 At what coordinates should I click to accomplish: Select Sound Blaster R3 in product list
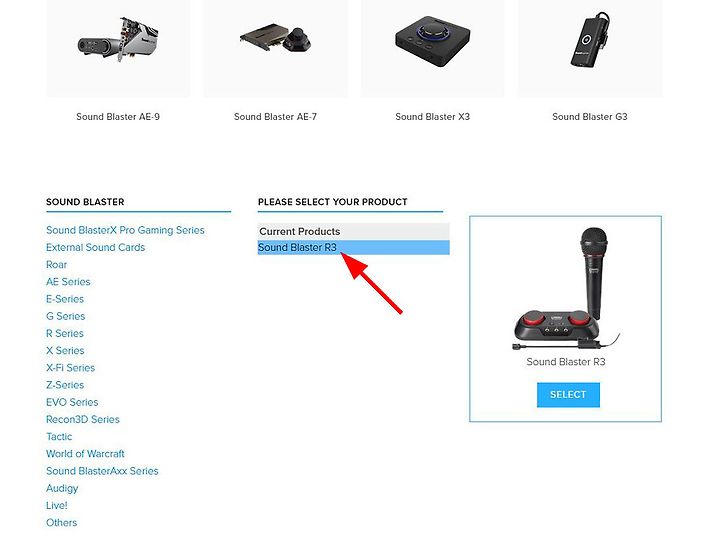[353, 247]
